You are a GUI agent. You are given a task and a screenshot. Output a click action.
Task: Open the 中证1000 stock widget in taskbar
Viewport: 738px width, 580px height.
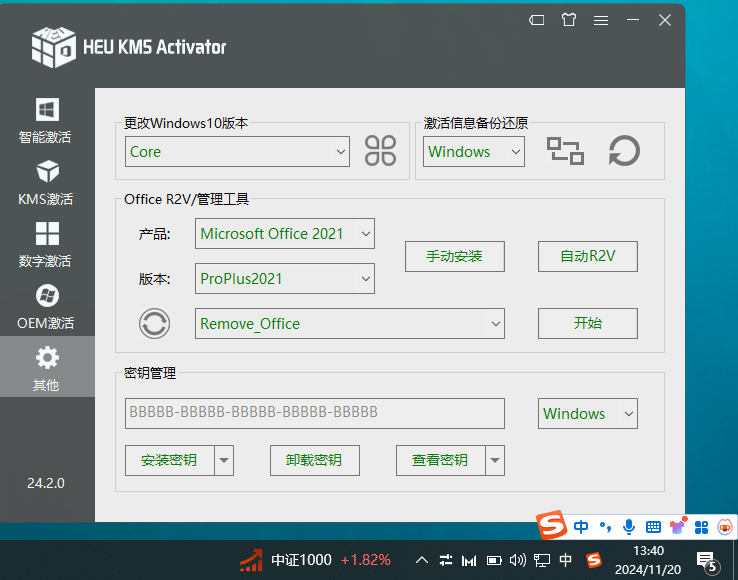[315, 560]
